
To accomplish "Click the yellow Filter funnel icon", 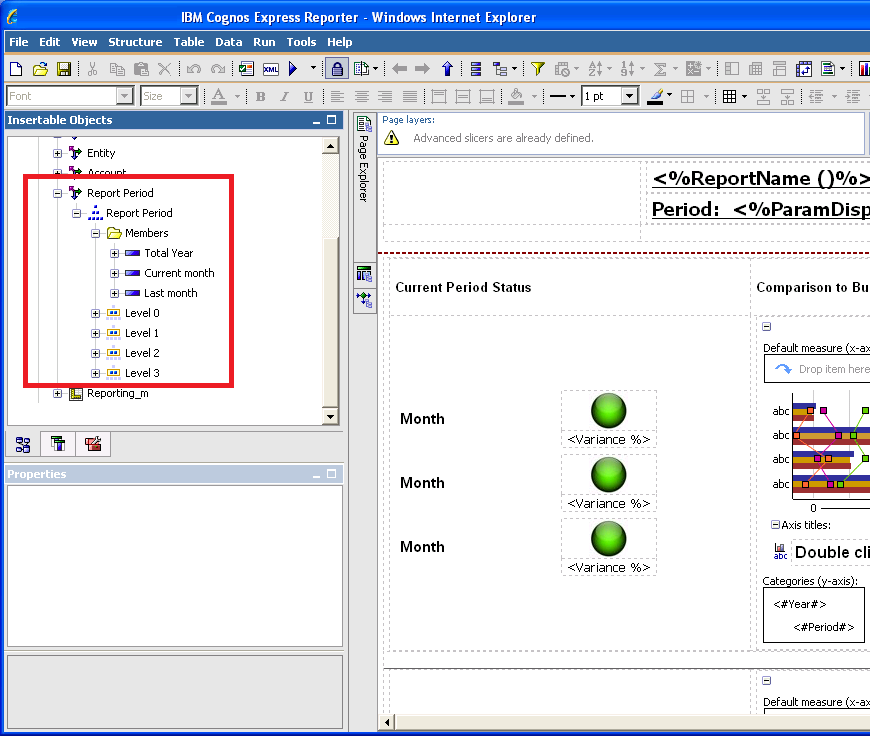I will click(537, 69).
